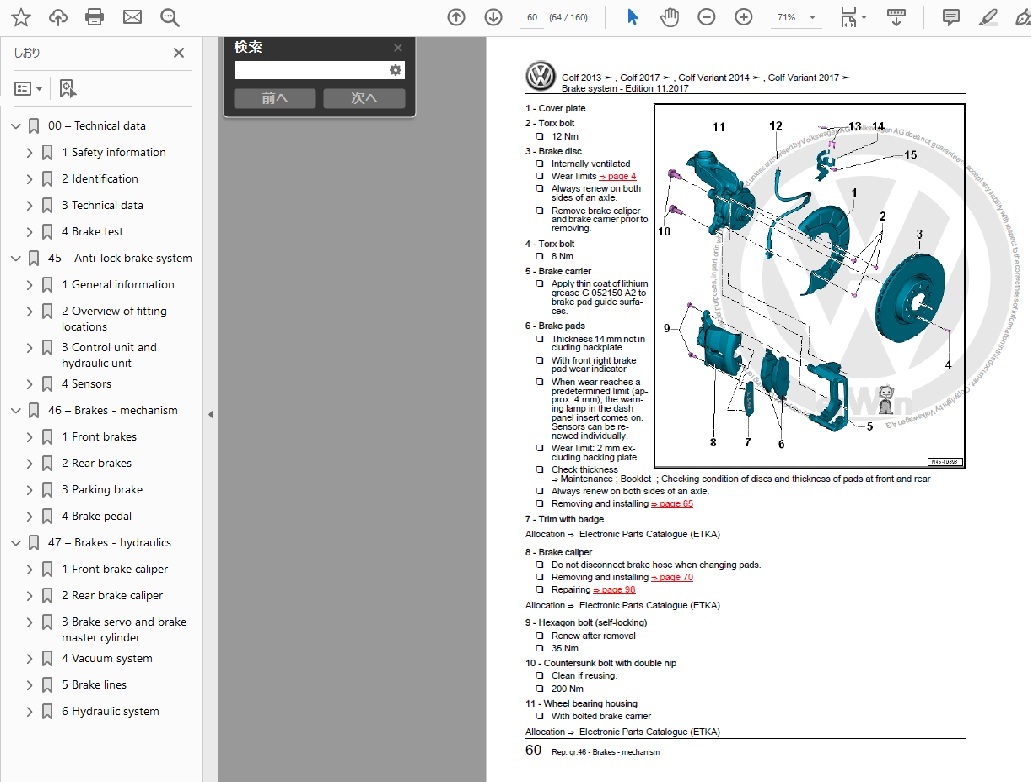The image size is (1031, 782).
Task: Open 2 Overview of fitting locations bookmark
Action: (114, 319)
